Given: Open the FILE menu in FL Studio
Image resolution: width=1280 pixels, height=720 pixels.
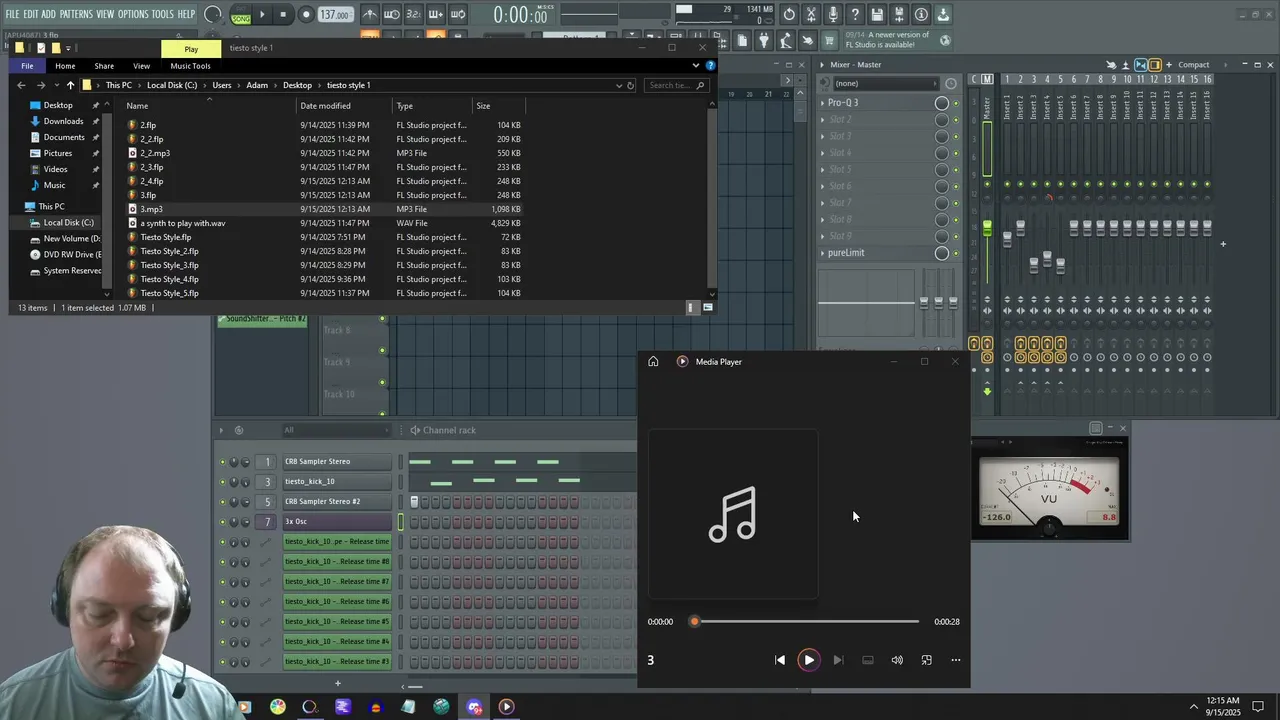Looking at the screenshot, I should tap(12, 14).
